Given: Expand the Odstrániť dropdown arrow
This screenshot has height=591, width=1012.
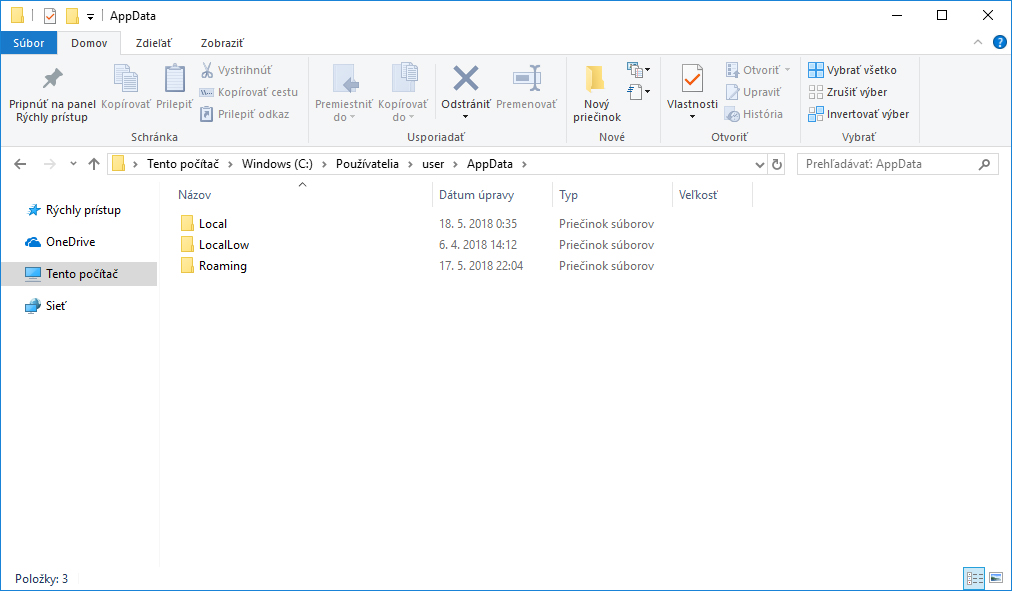Looking at the screenshot, I should click(465, 117).
